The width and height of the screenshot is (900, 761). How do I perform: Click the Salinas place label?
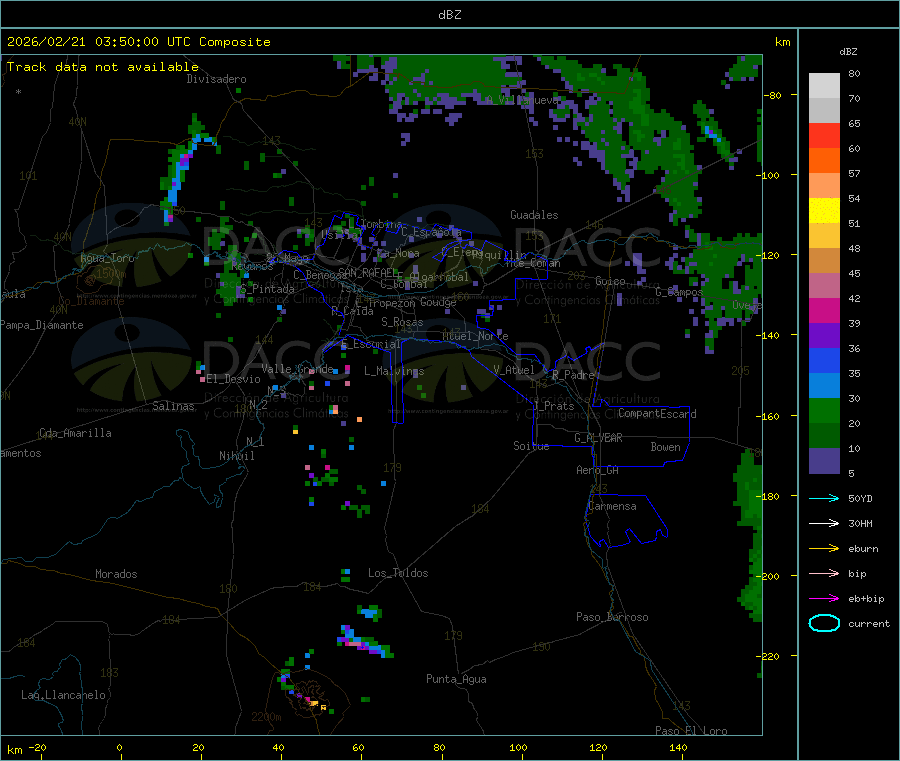173,406
